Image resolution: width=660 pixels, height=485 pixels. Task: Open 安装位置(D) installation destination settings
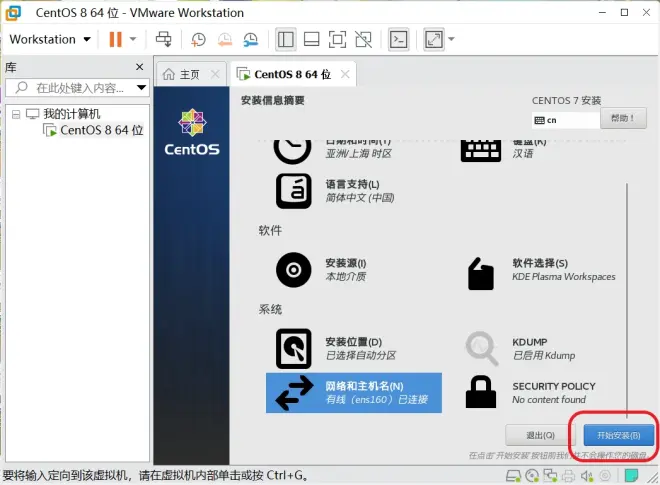pyautogui.click(x=361, y=349)
